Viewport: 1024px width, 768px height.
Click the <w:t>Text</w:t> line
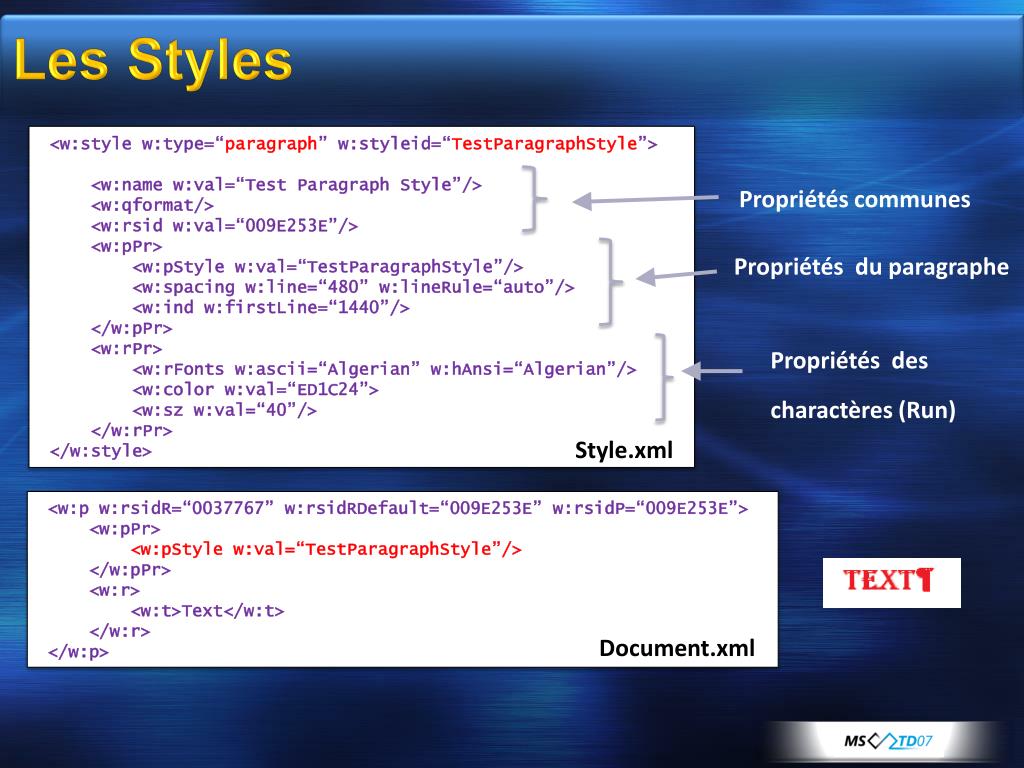tap(208, 611)
